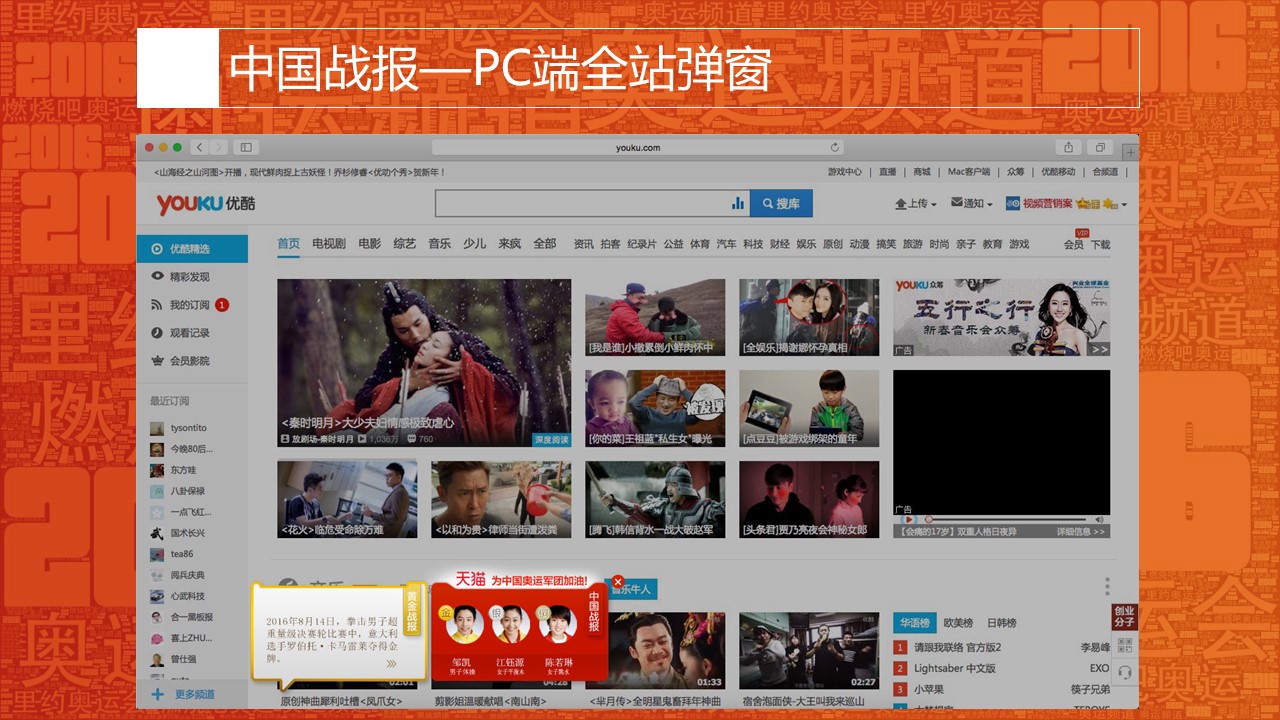The image size is (1280, 720).
Task: Click the 五行之行 concert ad banner
Action: click(x=1001, y=317)
